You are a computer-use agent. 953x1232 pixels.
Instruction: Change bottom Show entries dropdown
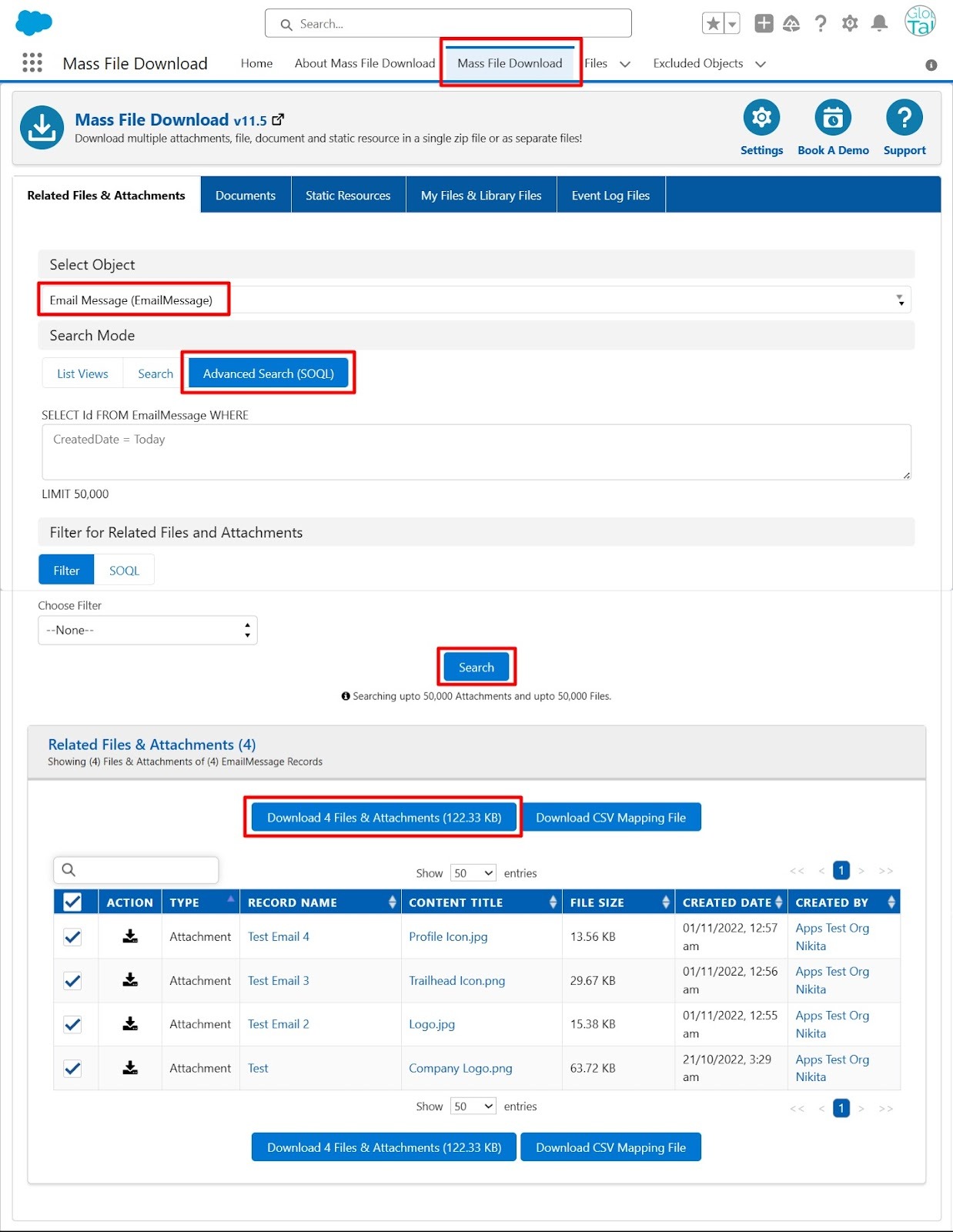pyautogui.click(x=473, y=1106)
